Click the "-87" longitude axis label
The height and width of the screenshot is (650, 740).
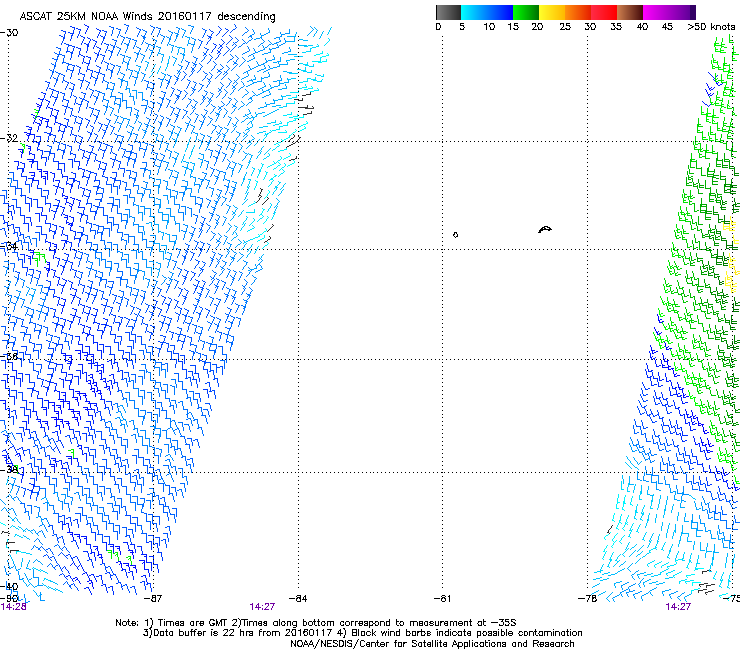[152, 599]
